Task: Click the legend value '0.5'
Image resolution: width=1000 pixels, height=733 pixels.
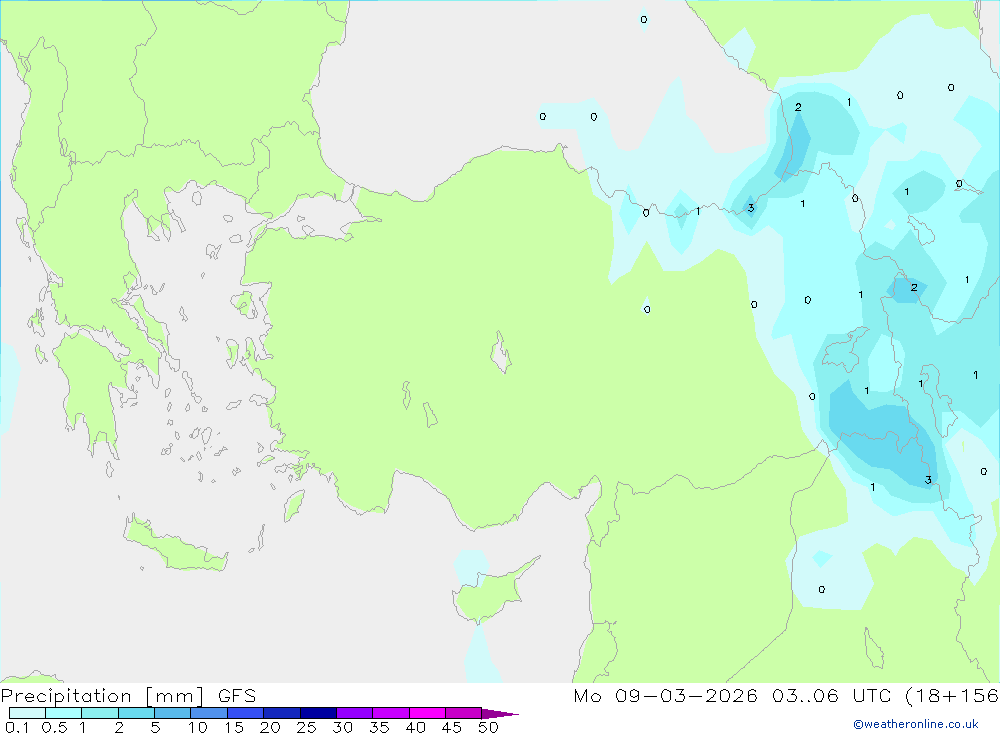Action: pos(54,727)
